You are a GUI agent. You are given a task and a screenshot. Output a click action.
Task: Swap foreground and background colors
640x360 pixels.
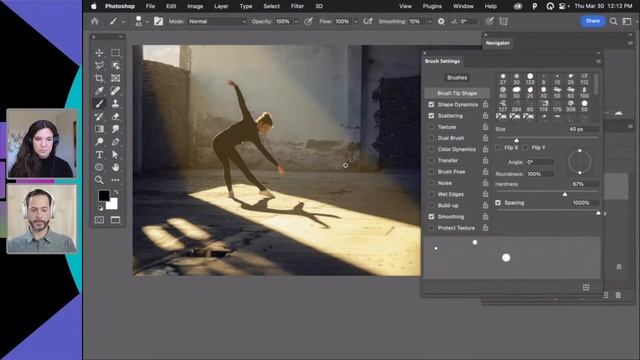pyautogui.click(x=116, y=192)
